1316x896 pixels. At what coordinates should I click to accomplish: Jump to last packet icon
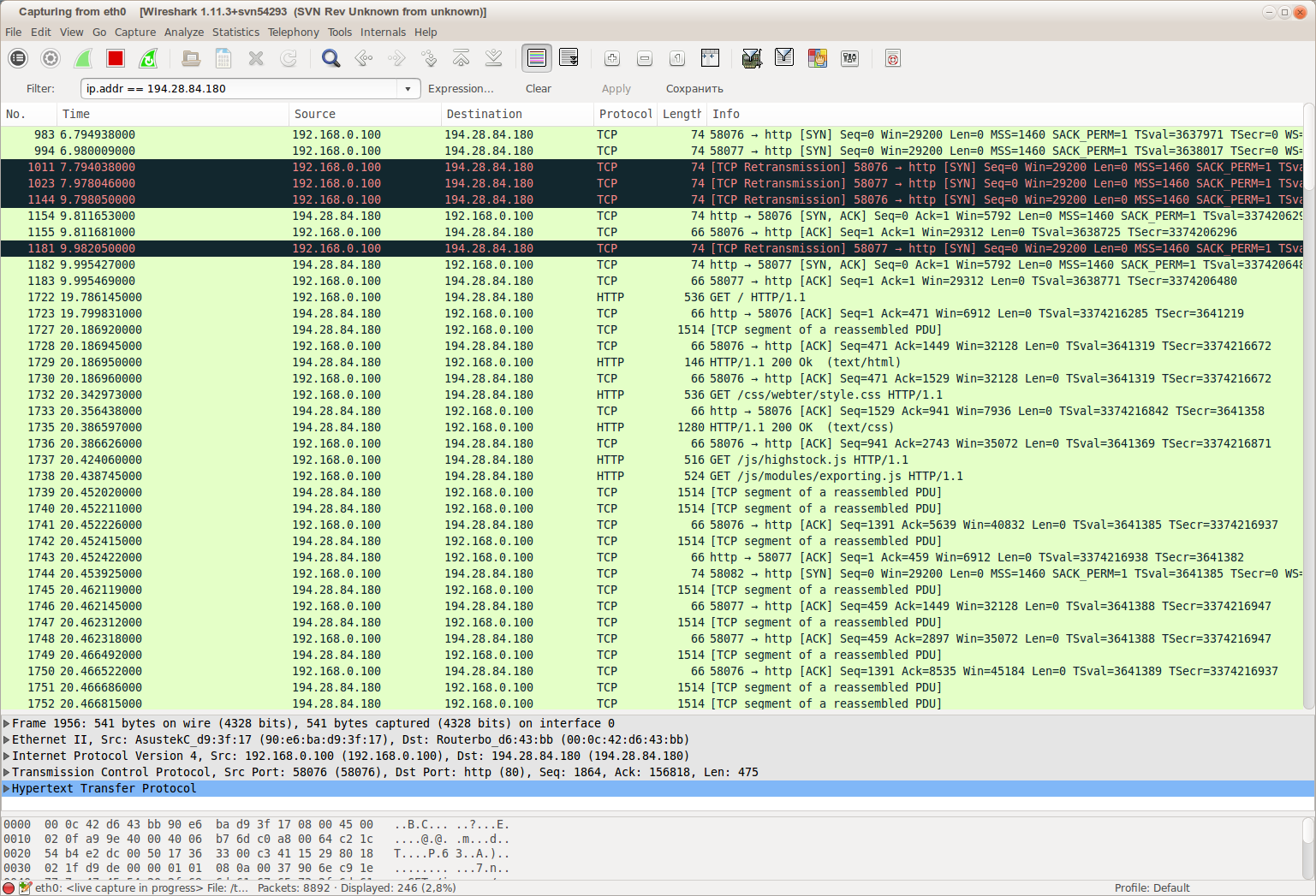(494, 58)
